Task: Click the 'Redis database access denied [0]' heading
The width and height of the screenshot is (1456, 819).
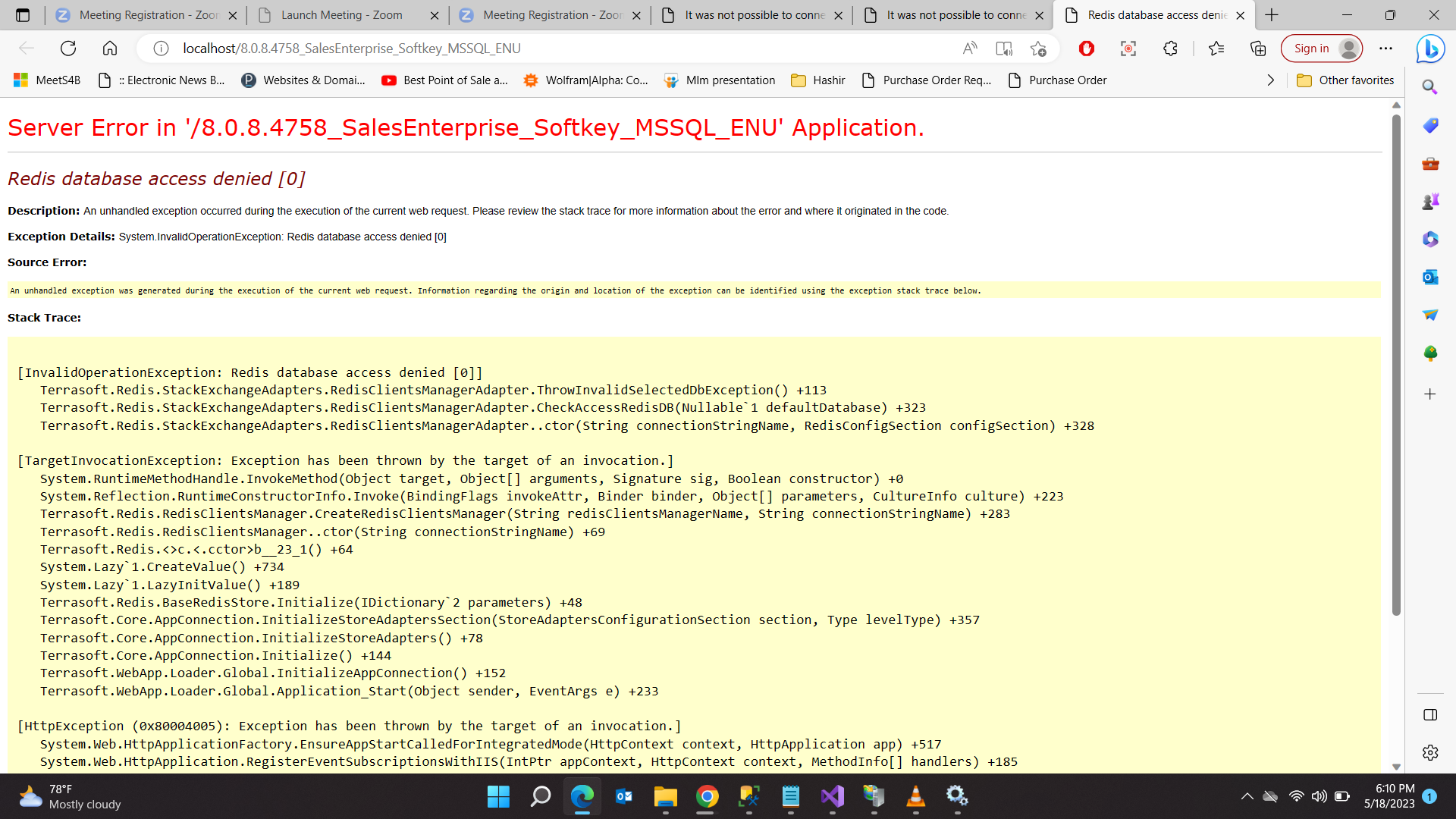Action: pyautogui.click(x=156, y=179)
